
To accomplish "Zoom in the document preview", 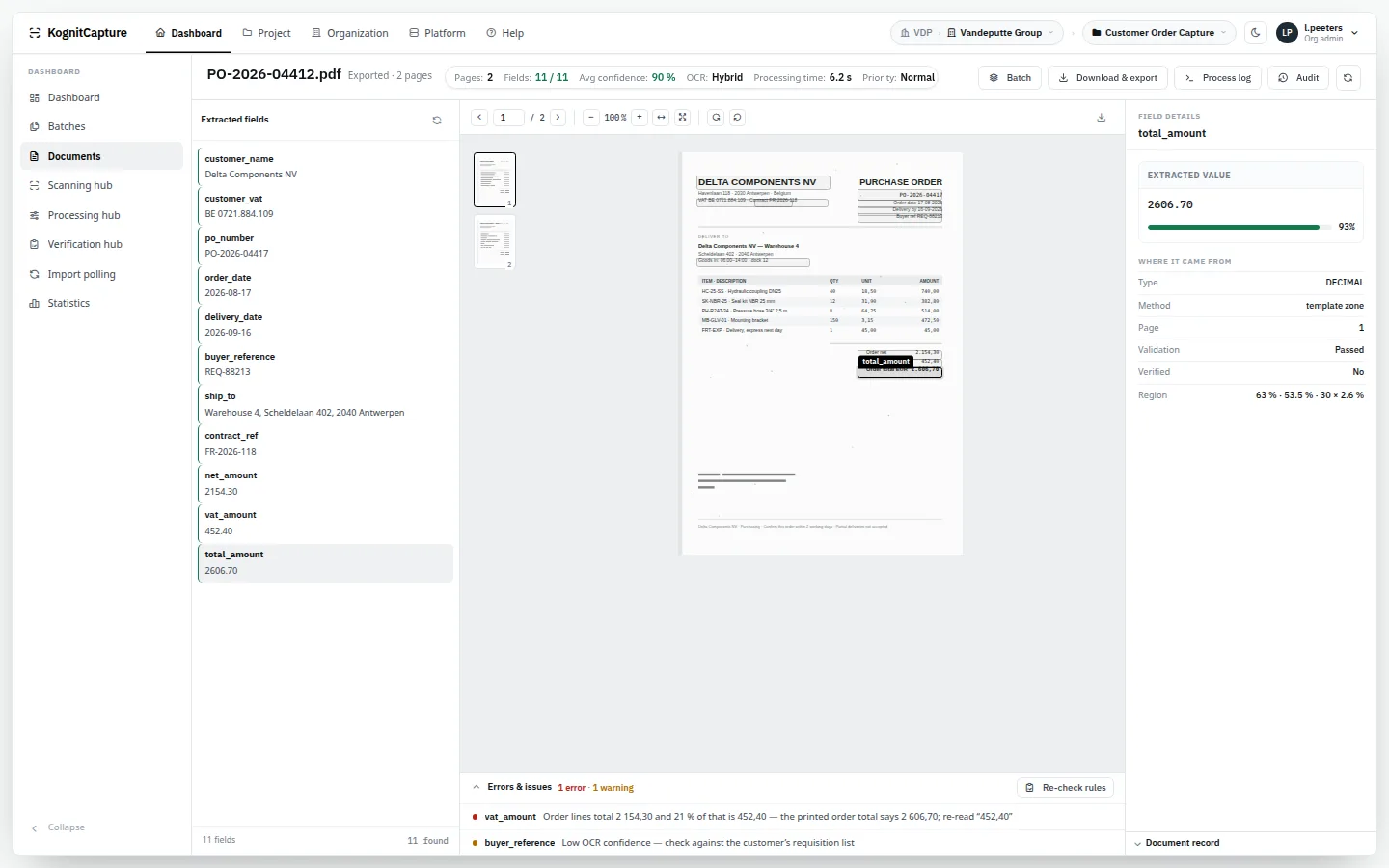I will click(x=640, y=118).
